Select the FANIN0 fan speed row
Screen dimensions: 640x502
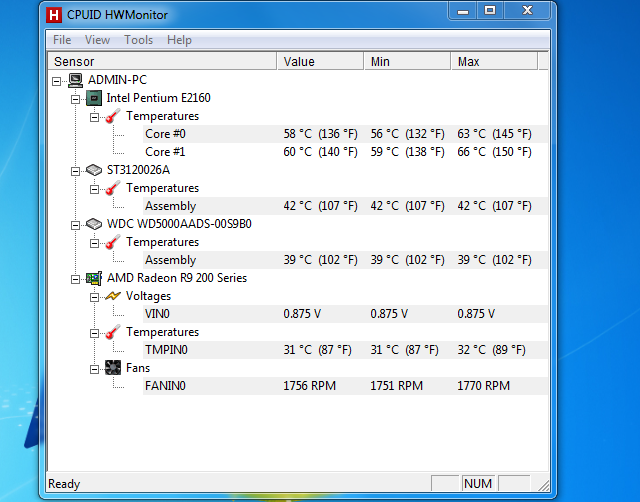tap(166, 386)
